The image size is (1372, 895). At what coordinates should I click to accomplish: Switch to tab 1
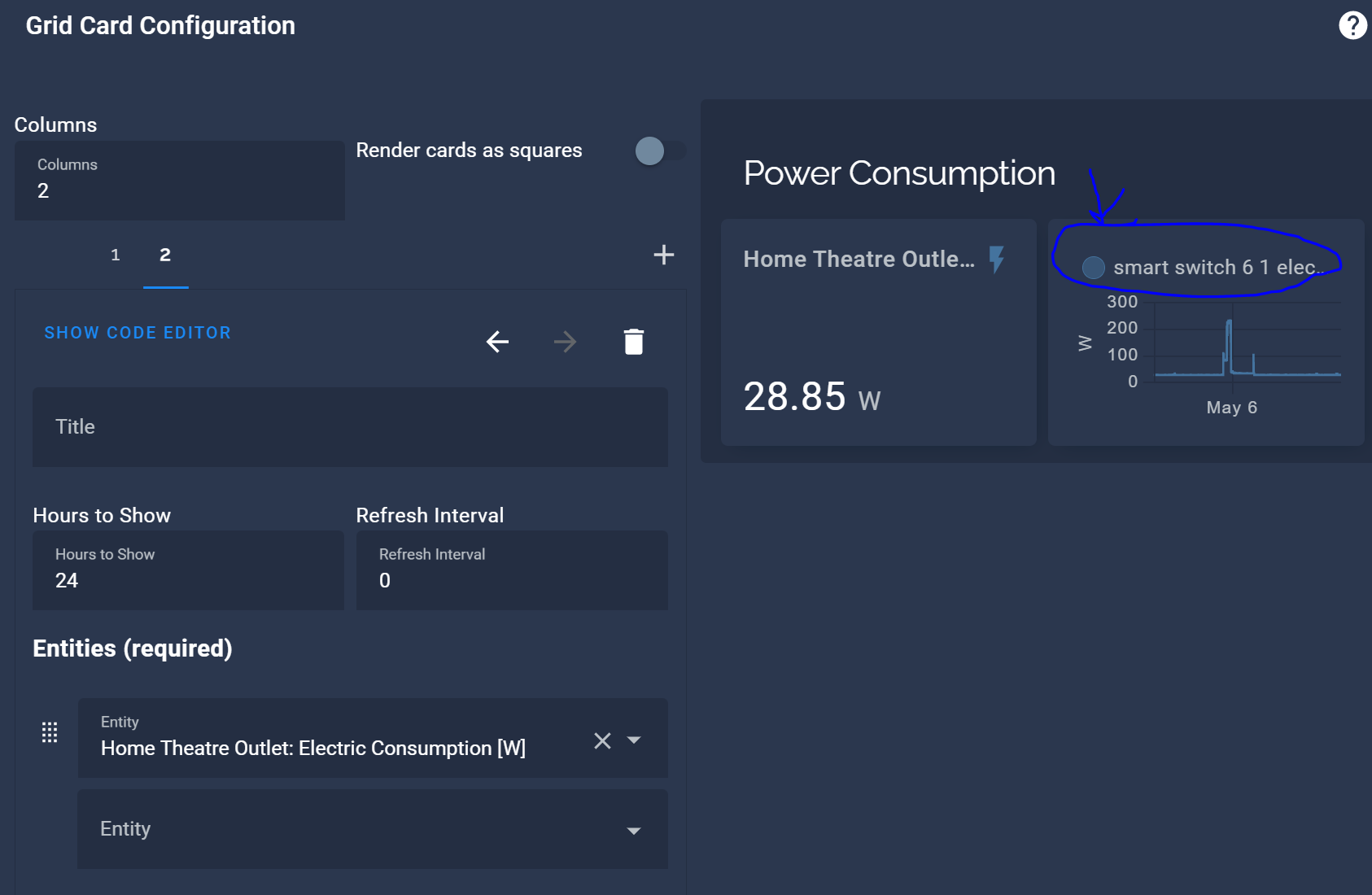click(x=115, y=255)
